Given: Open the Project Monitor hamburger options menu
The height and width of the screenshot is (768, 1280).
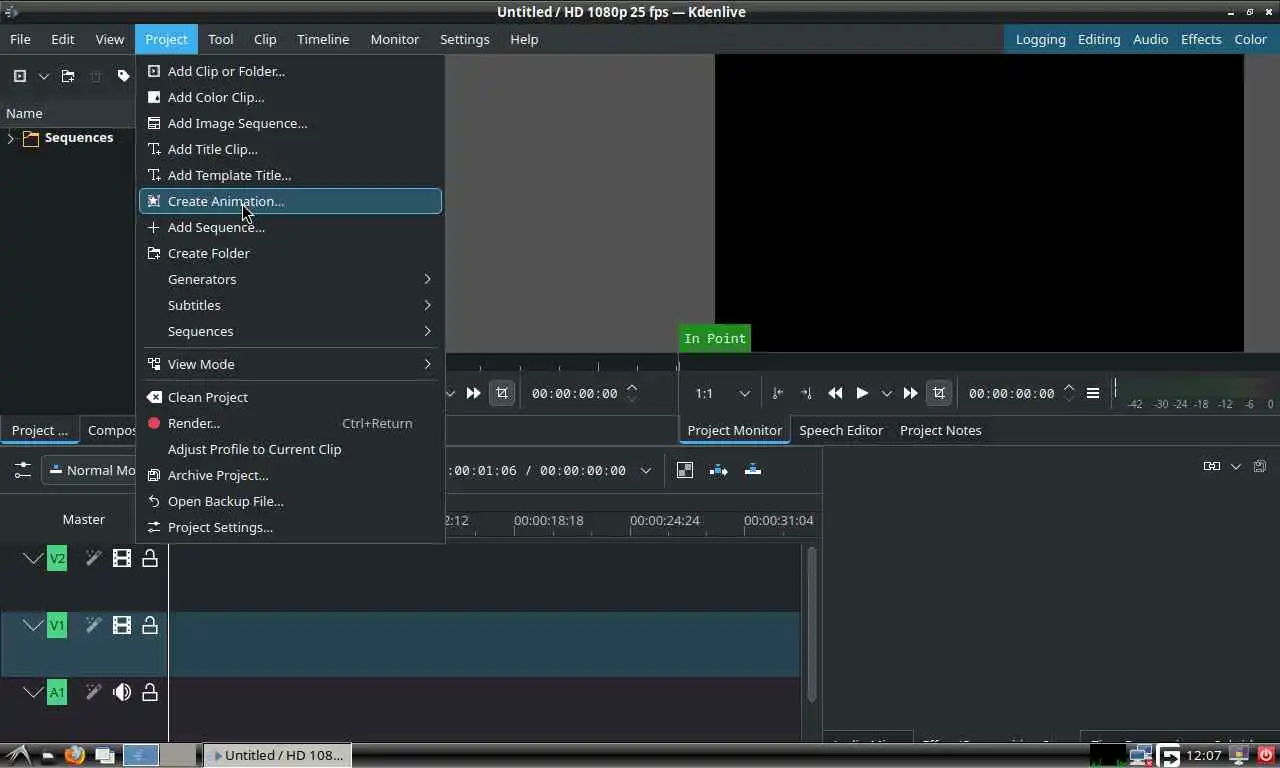Looking at the screenshot, I should pos(1093,393).
